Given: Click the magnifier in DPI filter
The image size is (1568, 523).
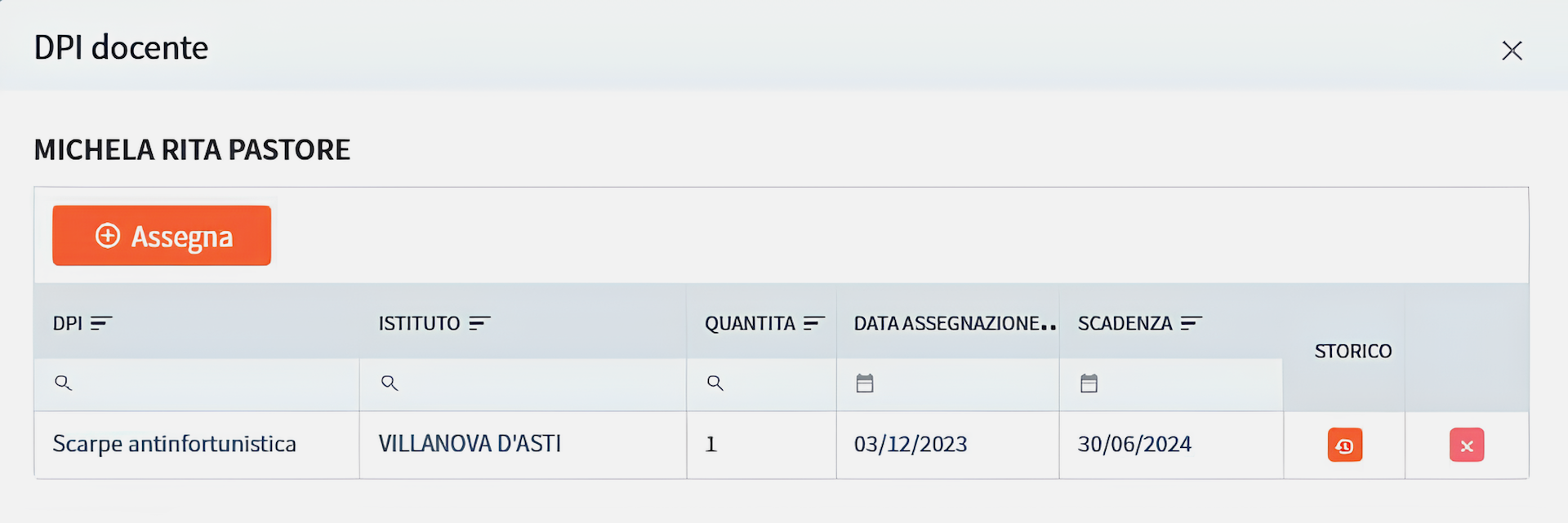Looking at the screenshot, I should click(63, 383).
